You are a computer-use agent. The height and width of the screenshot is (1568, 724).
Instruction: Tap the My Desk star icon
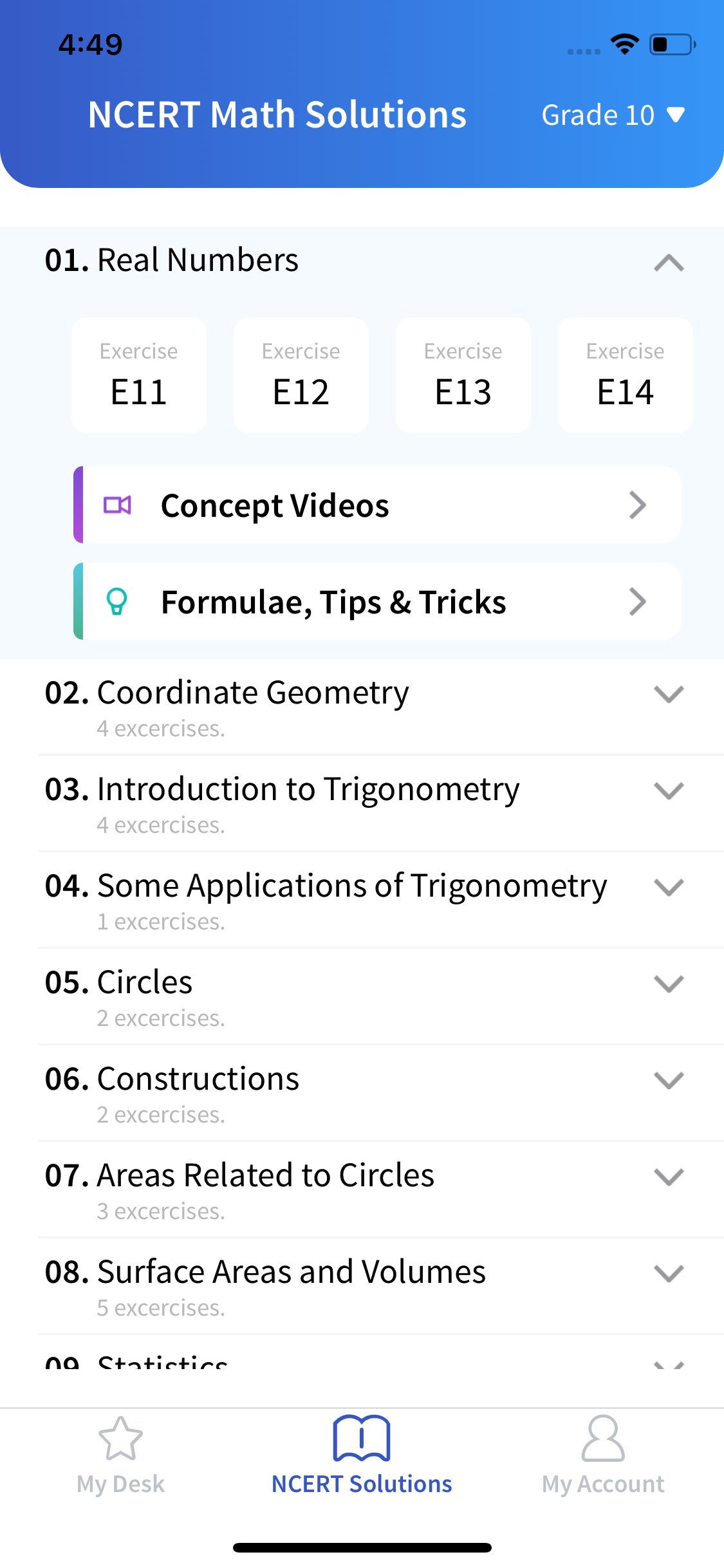coord(120,1439)
